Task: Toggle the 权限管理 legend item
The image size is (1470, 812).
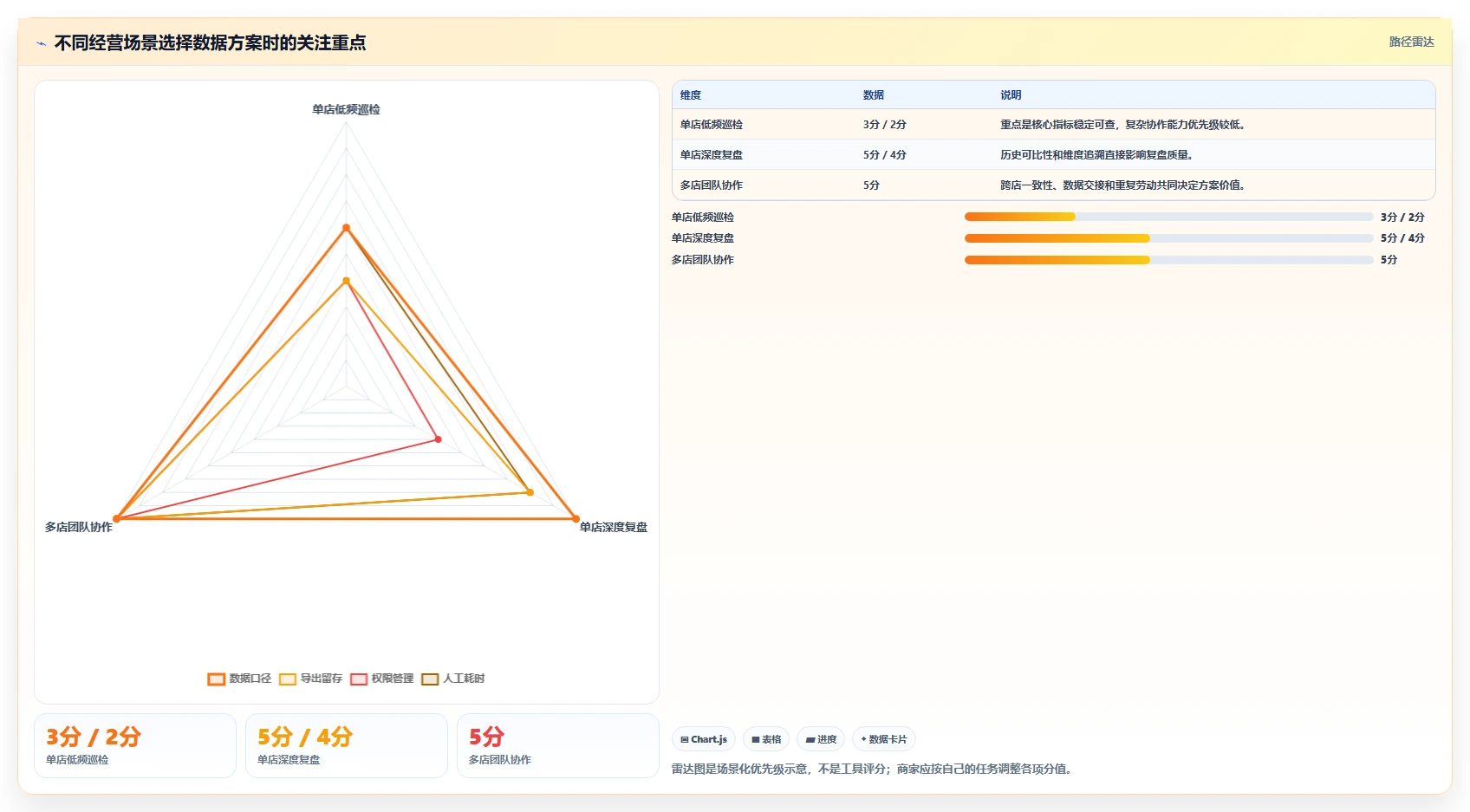Action: pos(381,679)
